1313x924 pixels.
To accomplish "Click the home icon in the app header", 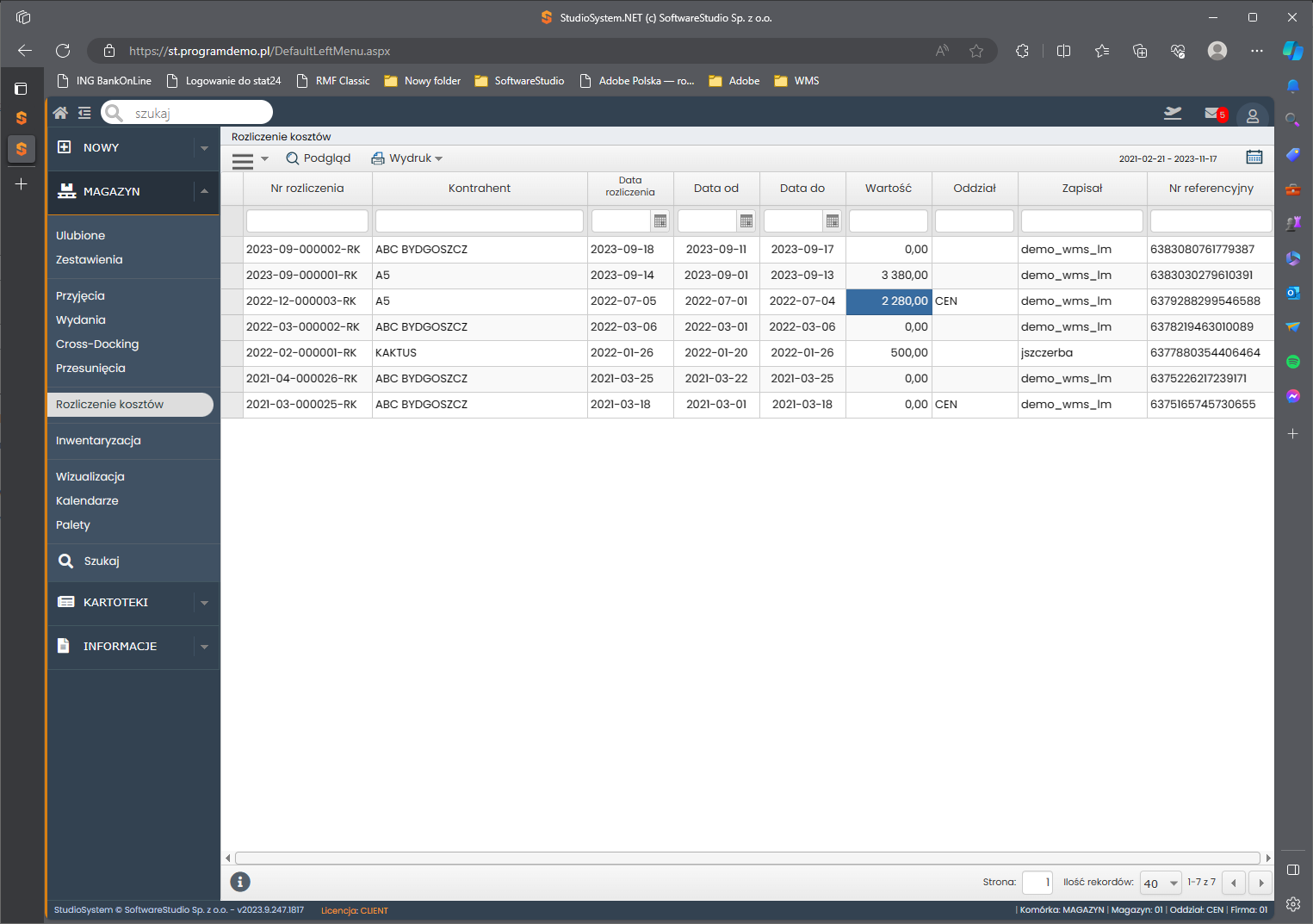I will point(60,113).
